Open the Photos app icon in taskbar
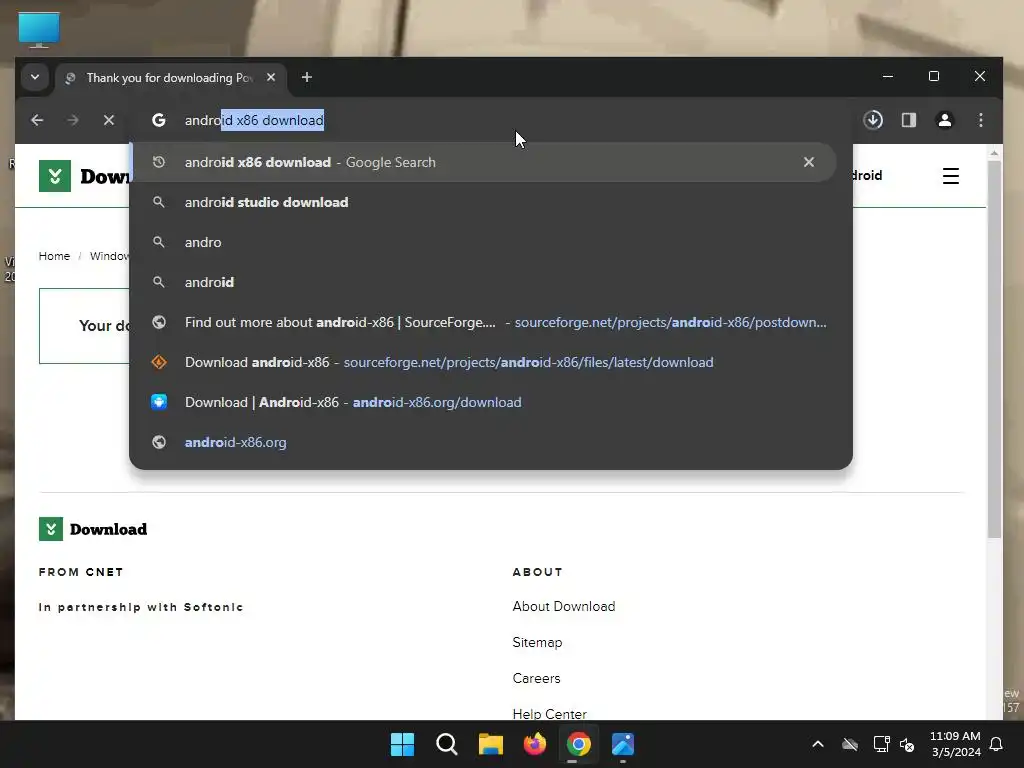 point(623,744)
